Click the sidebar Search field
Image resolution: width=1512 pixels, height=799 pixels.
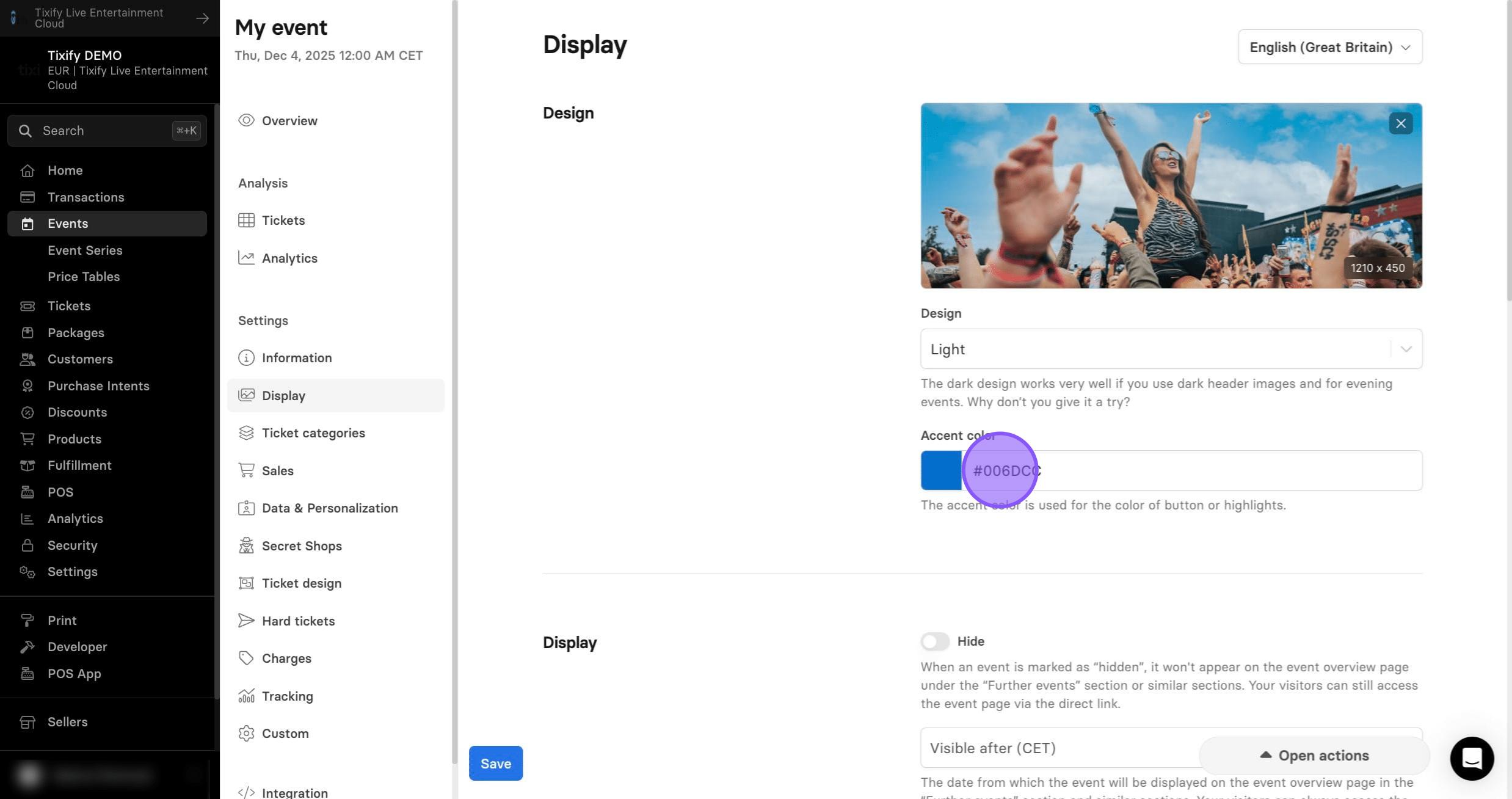107,131
